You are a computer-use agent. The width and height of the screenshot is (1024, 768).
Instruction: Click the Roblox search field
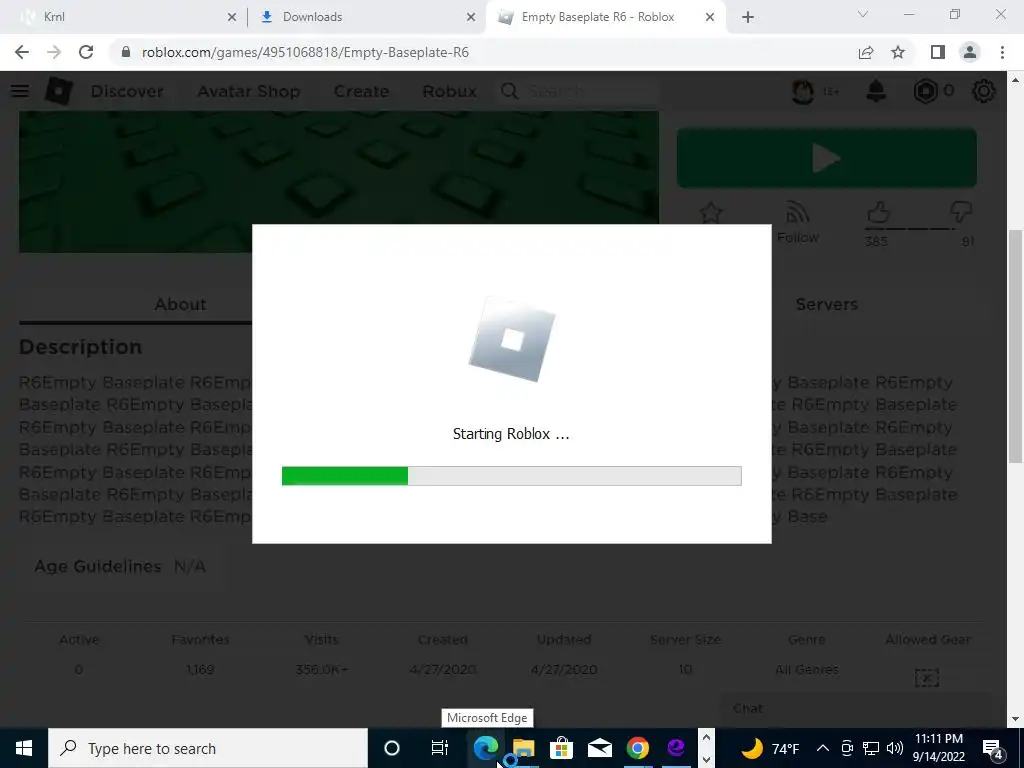[x=578, y=91]
